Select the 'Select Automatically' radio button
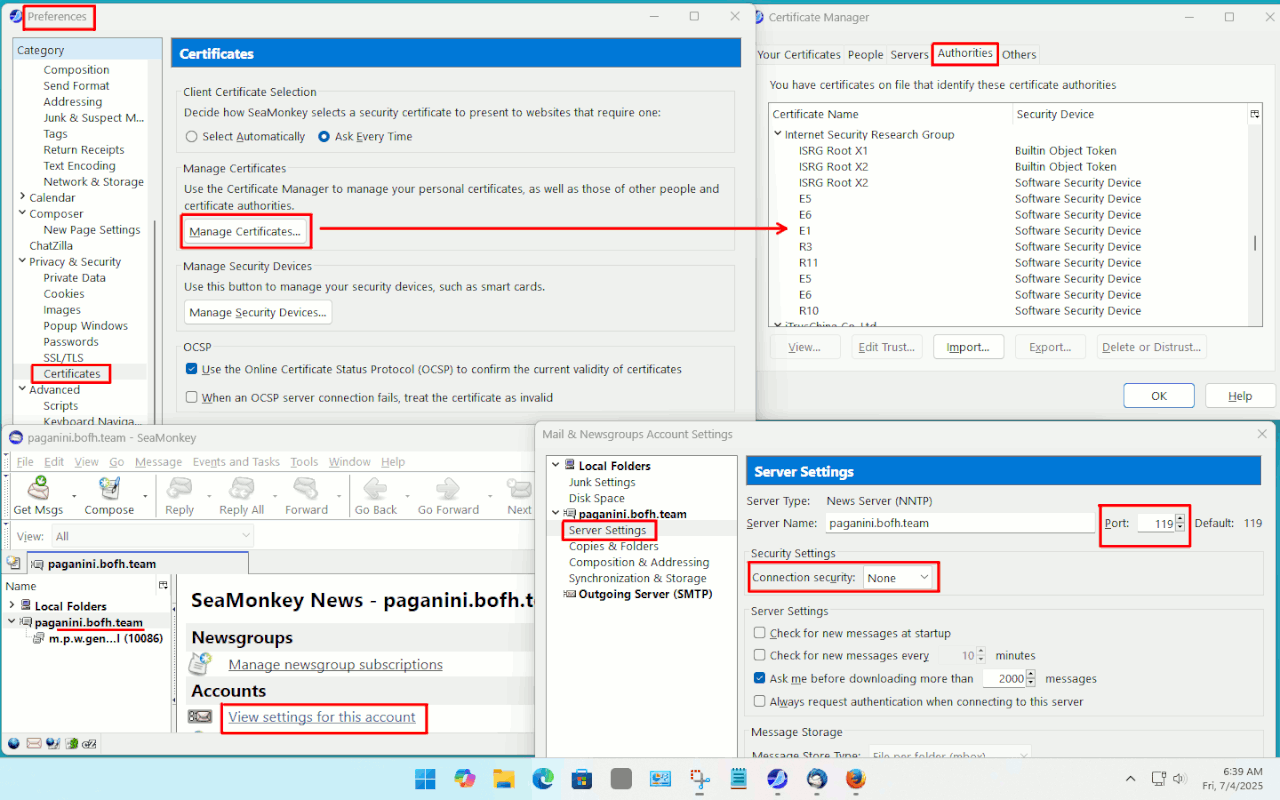1280x800 pixels. tap(192, 137)
